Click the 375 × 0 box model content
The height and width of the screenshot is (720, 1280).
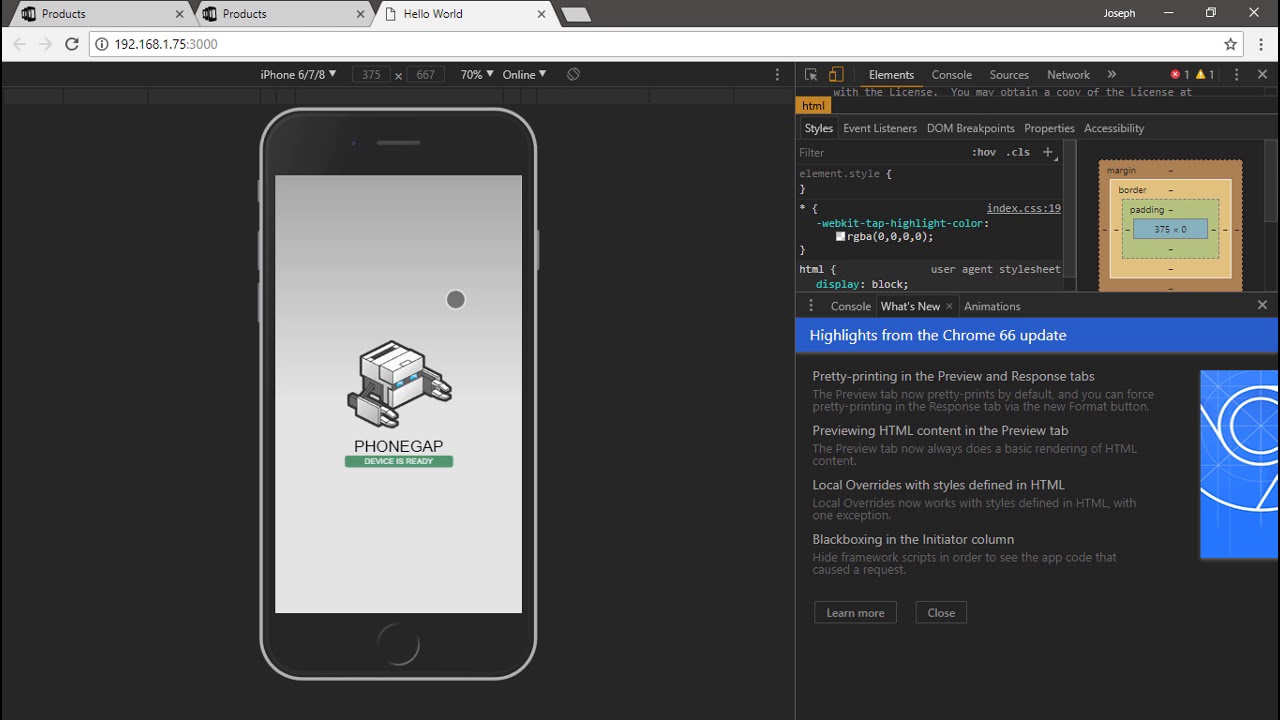tap(1170, 229)
